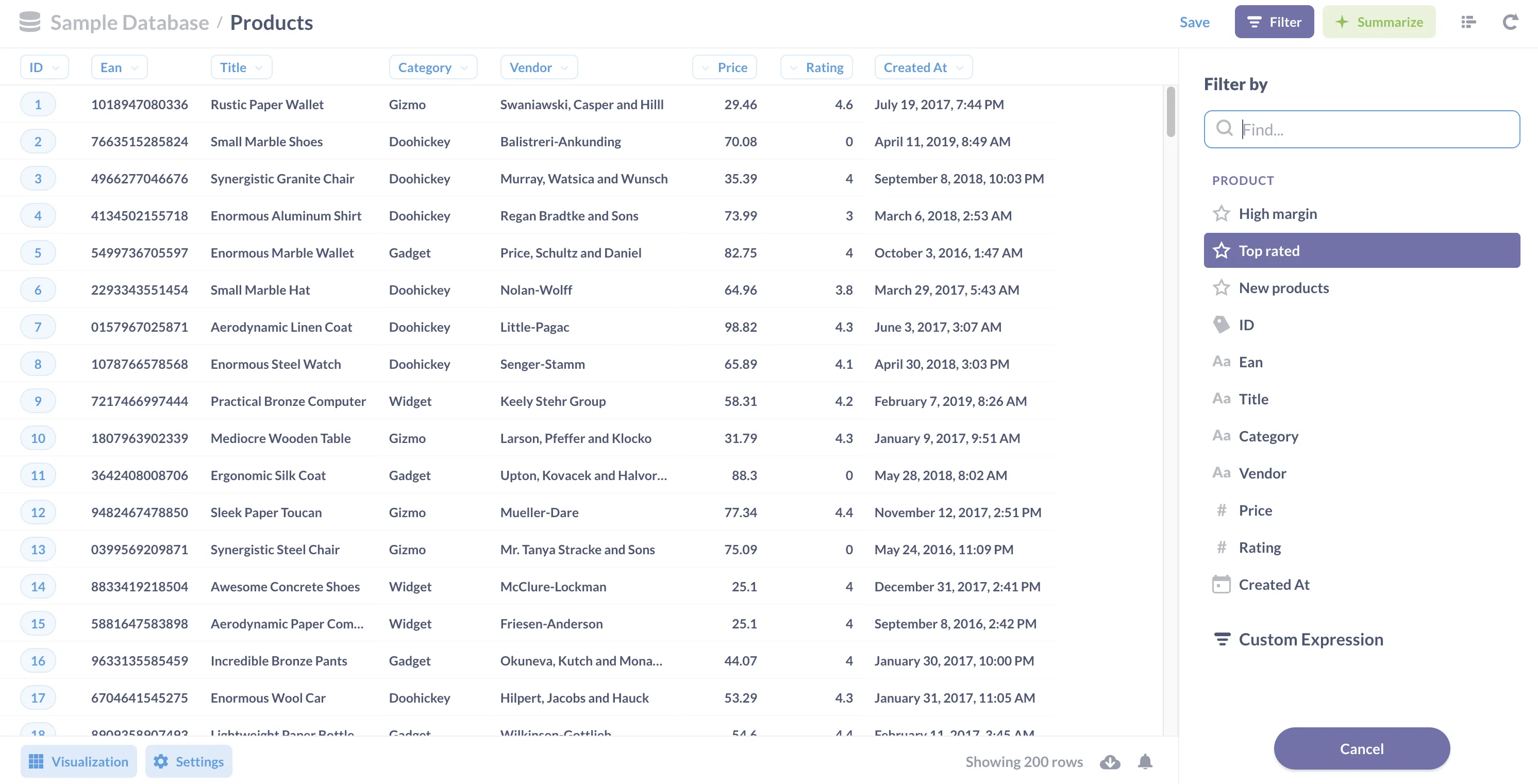Download the query results
This screenshot has height=784, width=1538.
[1109, 762]
